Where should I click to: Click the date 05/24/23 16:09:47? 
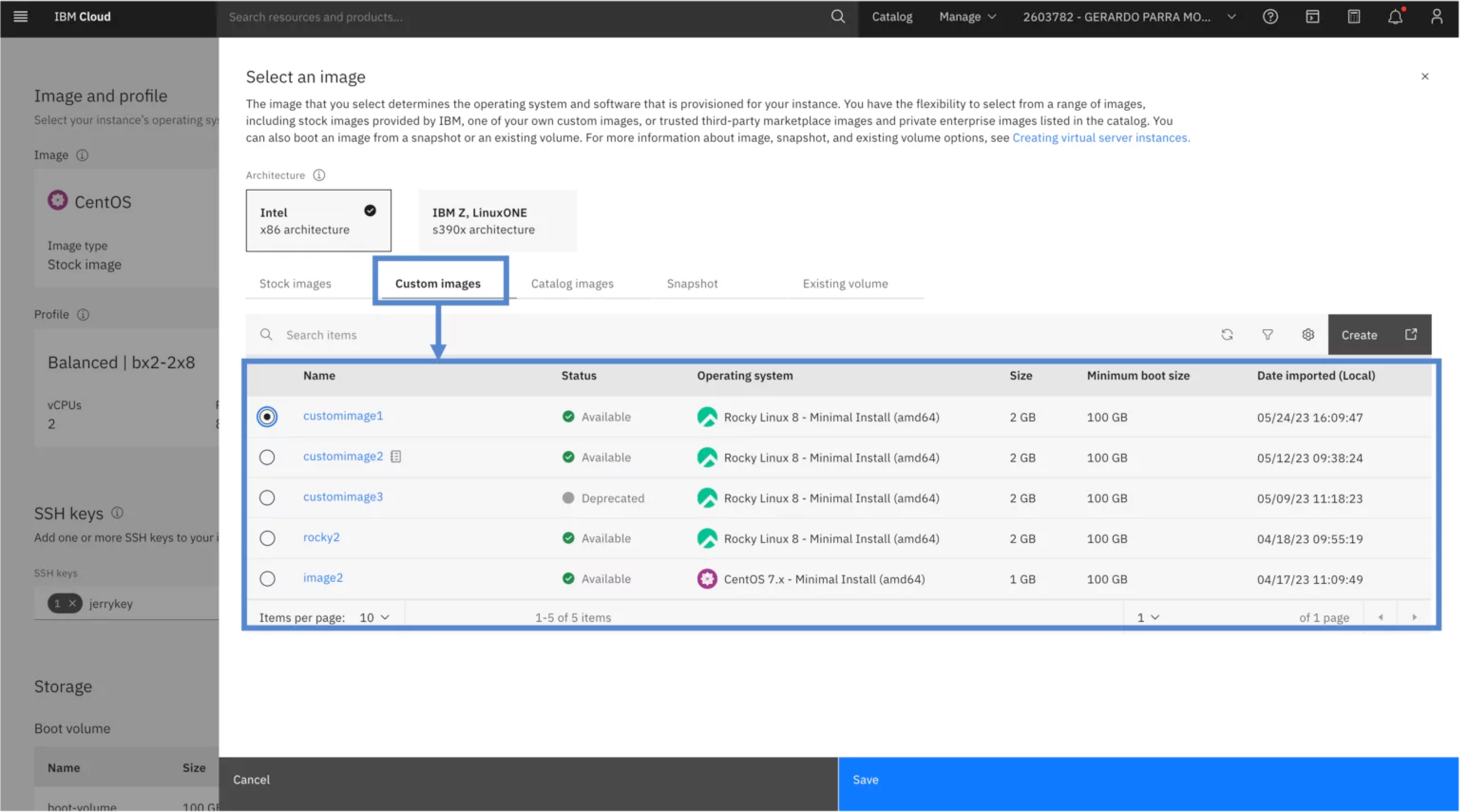[x=1309, y=417]
